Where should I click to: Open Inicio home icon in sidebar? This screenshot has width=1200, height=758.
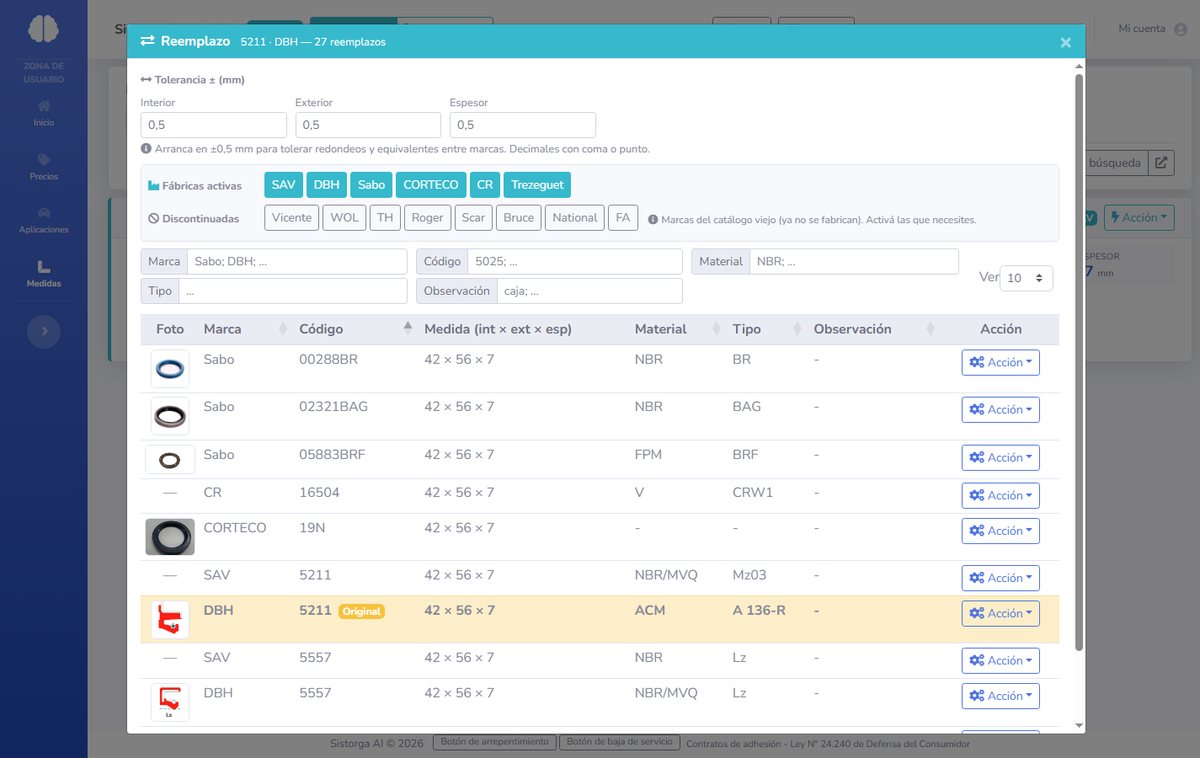(x=43, y=106)
